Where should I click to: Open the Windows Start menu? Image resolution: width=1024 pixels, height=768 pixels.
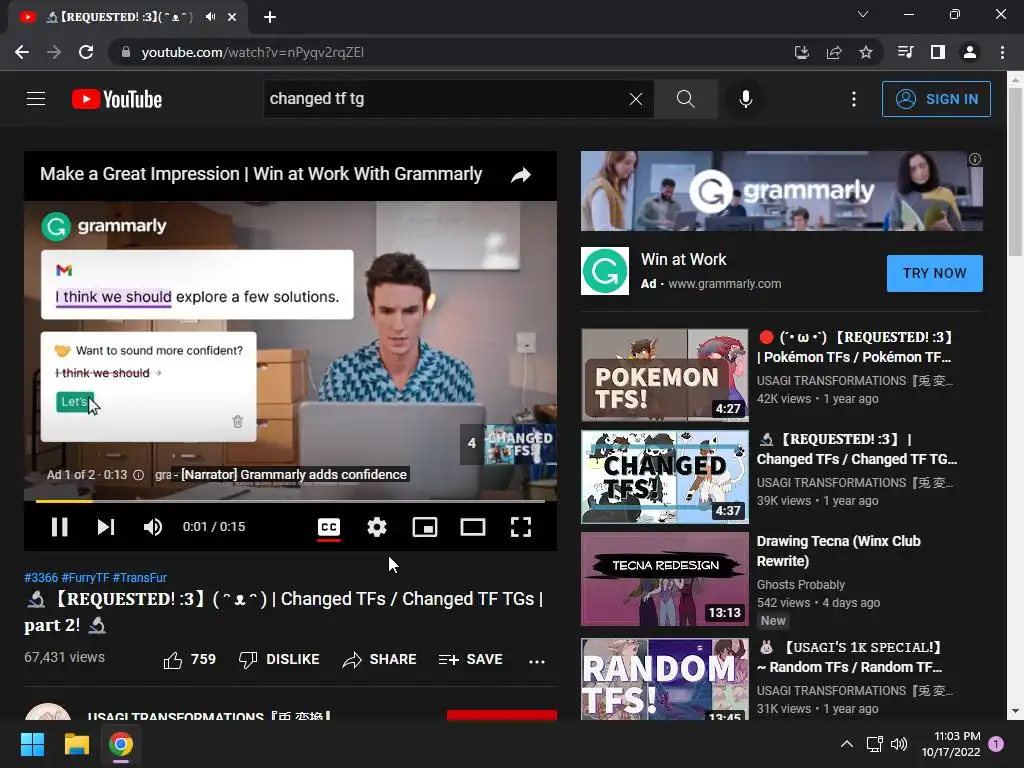32,744
